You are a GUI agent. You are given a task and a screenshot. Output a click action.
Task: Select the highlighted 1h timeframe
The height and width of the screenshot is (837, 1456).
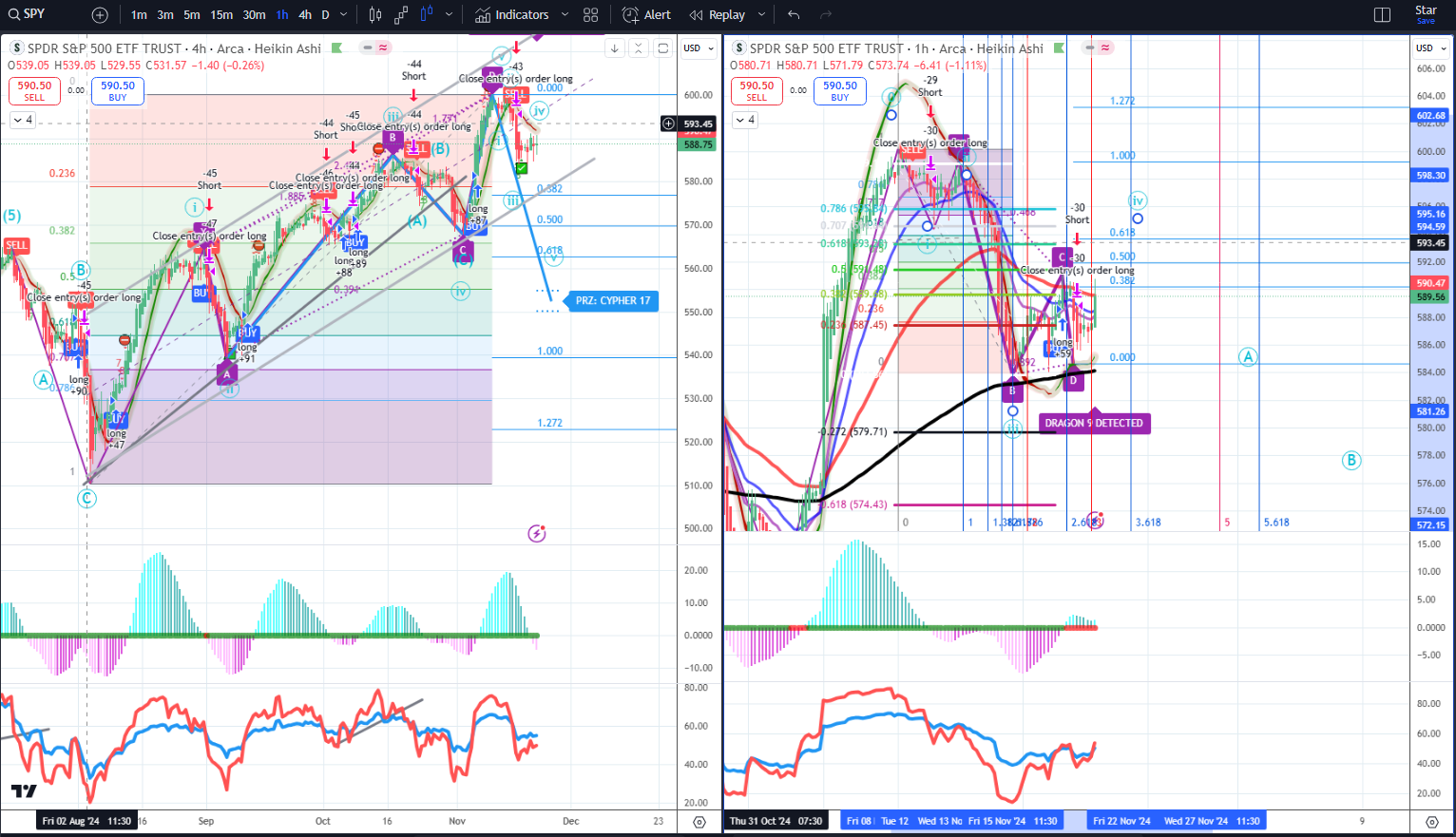(x=282, y=15)
